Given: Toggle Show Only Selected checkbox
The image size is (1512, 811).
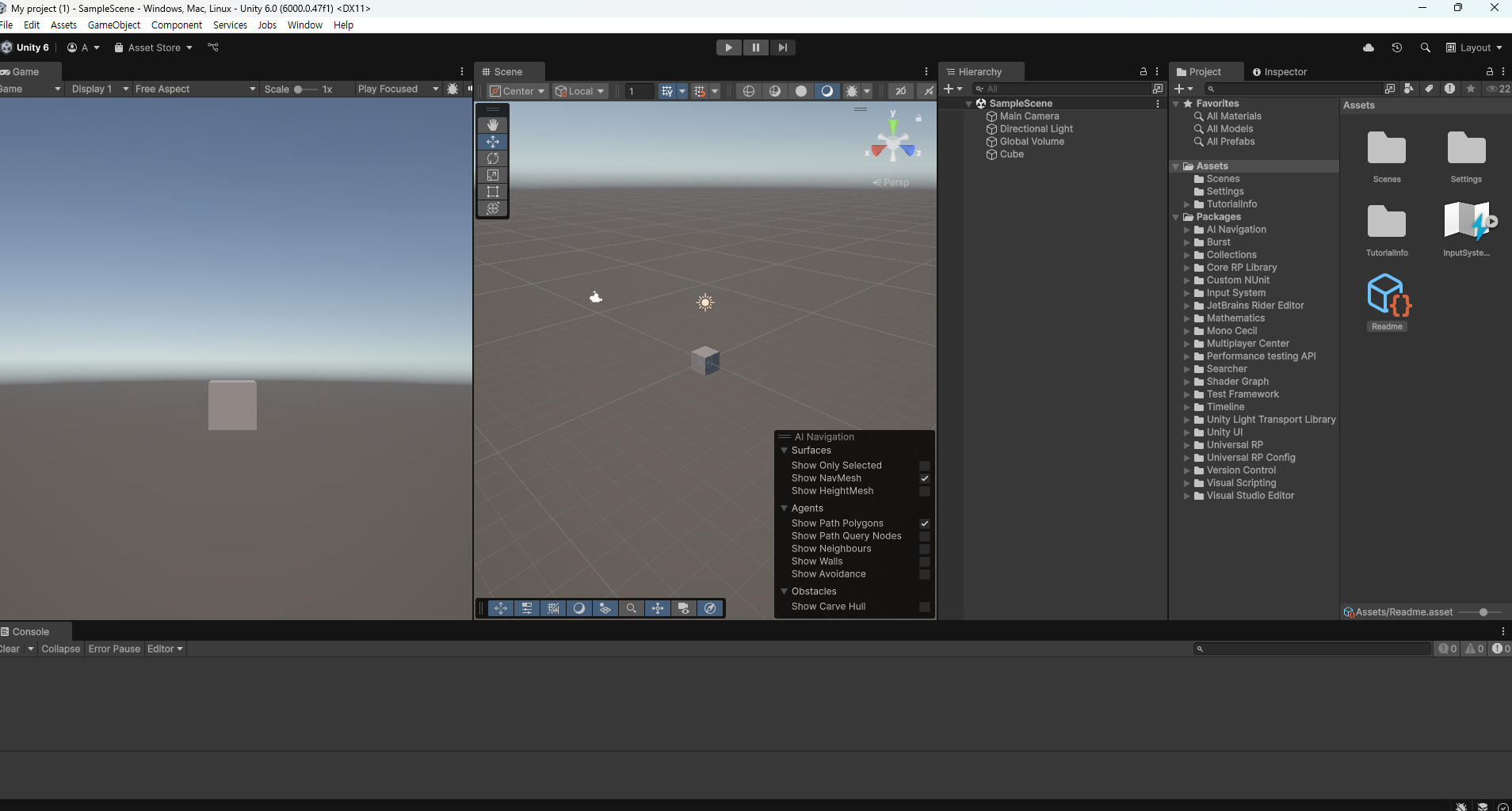Looking at the screenshot, I should click(925, 466).
